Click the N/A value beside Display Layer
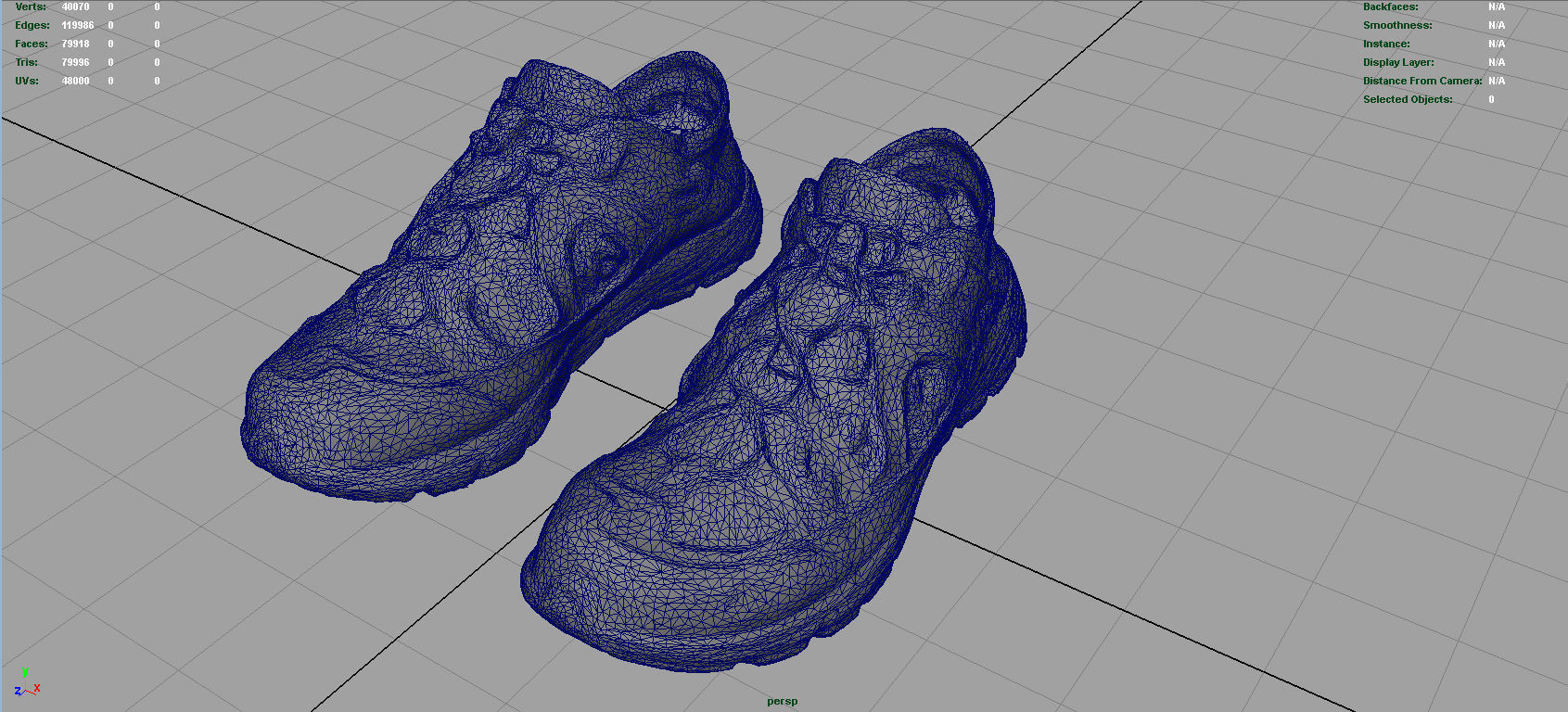The height and width of the screenshot is (712, 1568). click(x=1497, y=62)
